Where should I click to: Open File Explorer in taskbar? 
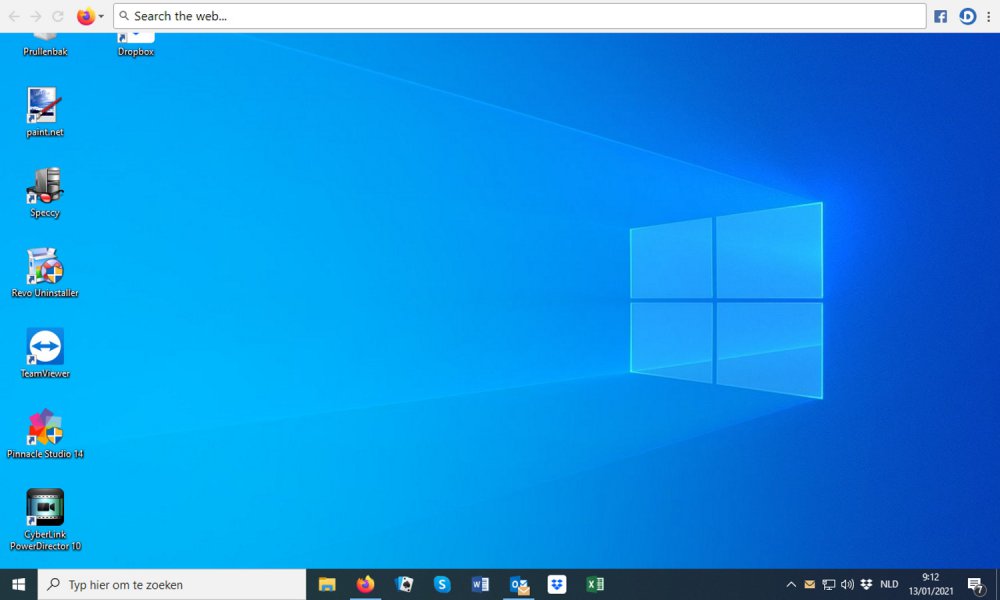(x=327, y=584)
